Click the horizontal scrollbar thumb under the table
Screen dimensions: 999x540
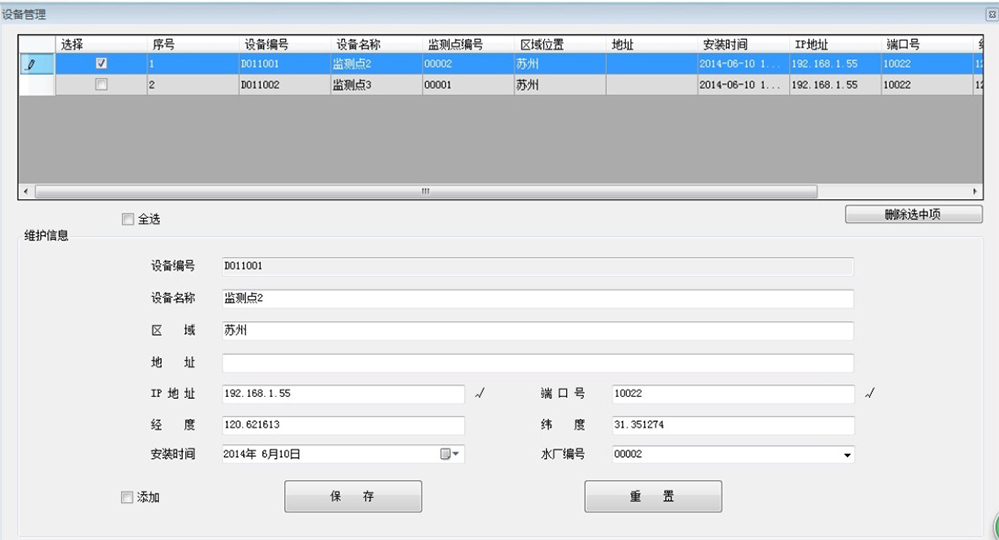425,191
